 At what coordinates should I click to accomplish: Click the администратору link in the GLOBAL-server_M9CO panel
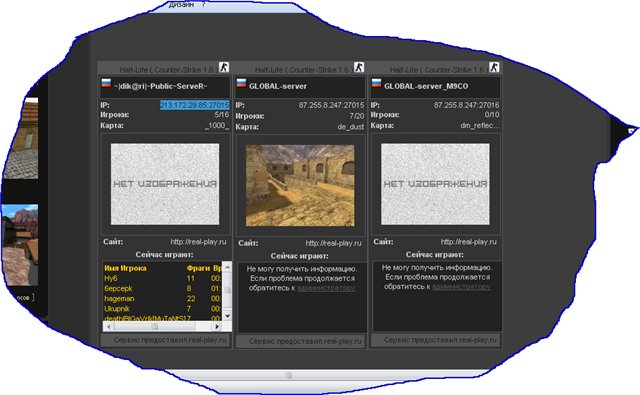pos(461,287)
